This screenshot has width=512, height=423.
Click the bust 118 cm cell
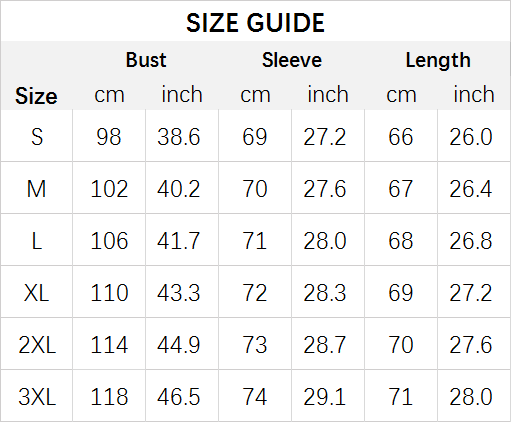(109, 397)
